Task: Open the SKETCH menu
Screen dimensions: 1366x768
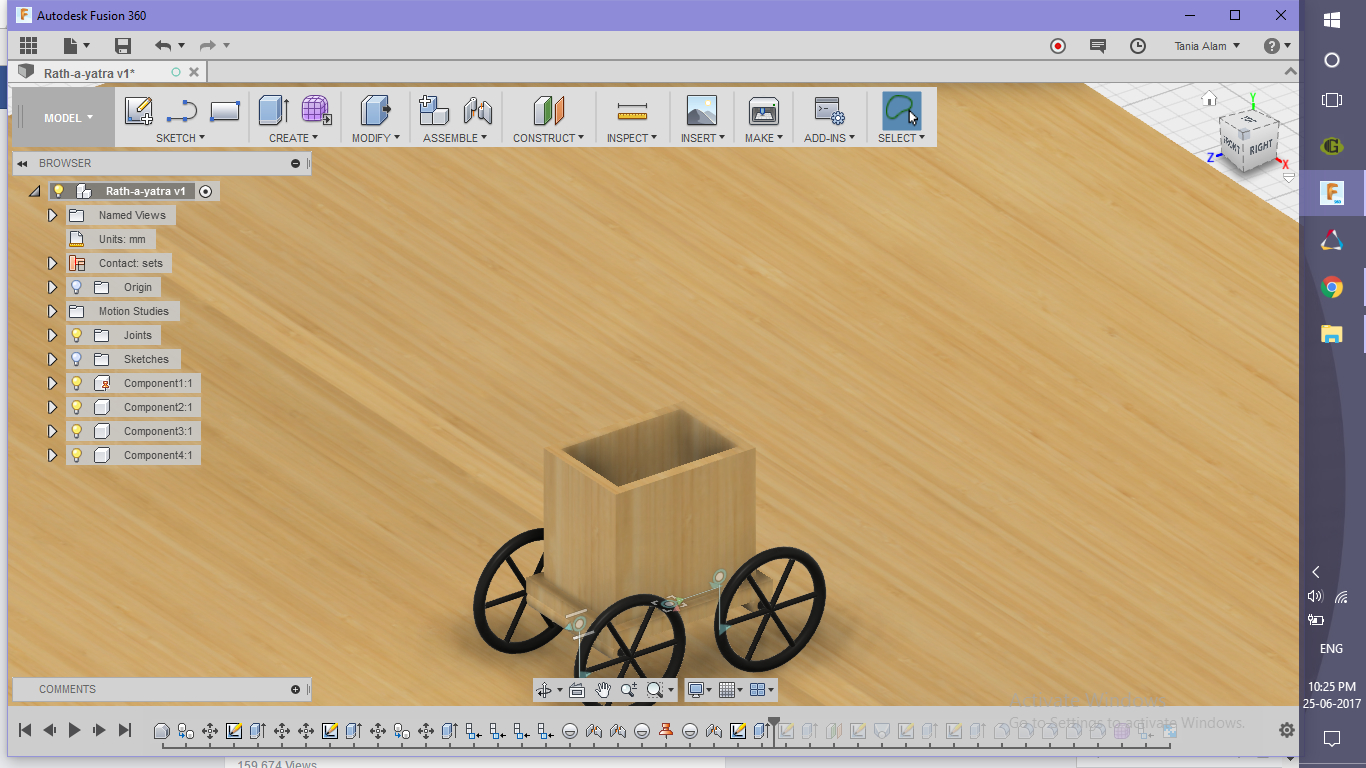Action: tap(180, 138)
